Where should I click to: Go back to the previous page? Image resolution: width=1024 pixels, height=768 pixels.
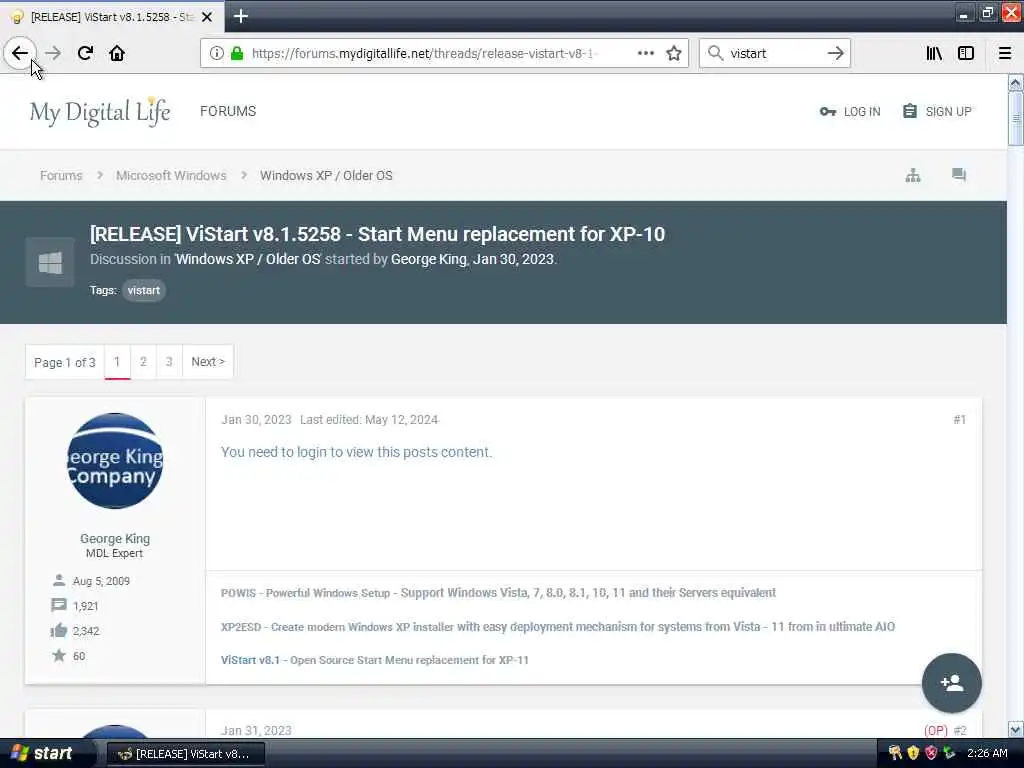20,53
